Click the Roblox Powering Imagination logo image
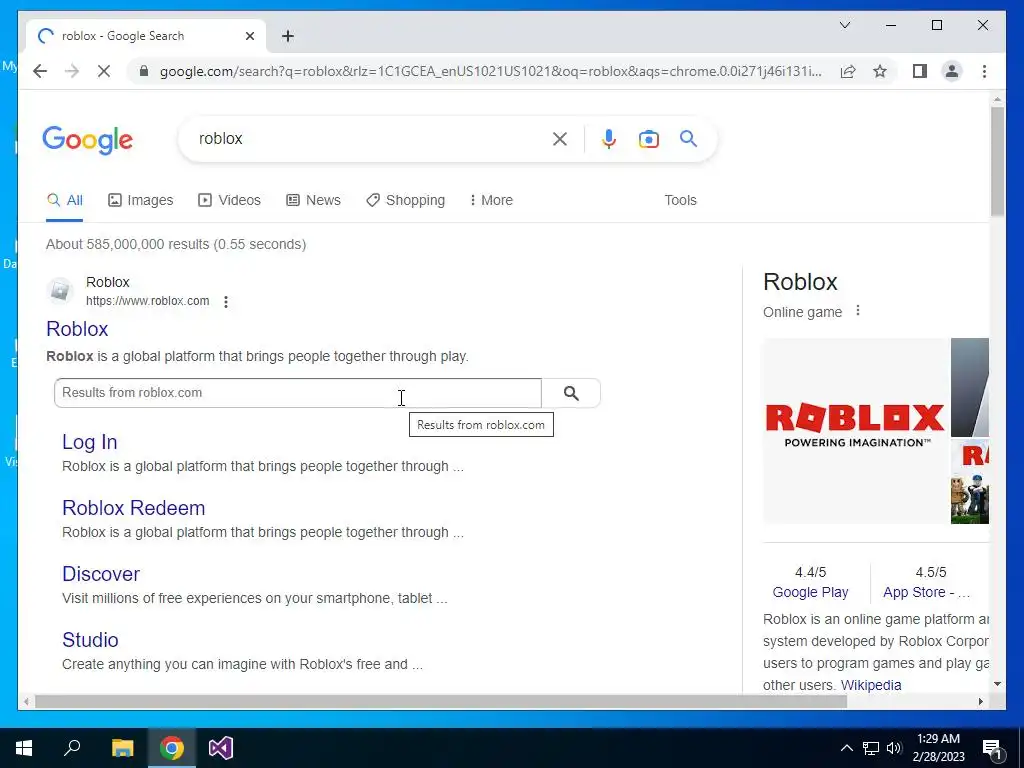The image size is (1024, 768). pos(856,430)
